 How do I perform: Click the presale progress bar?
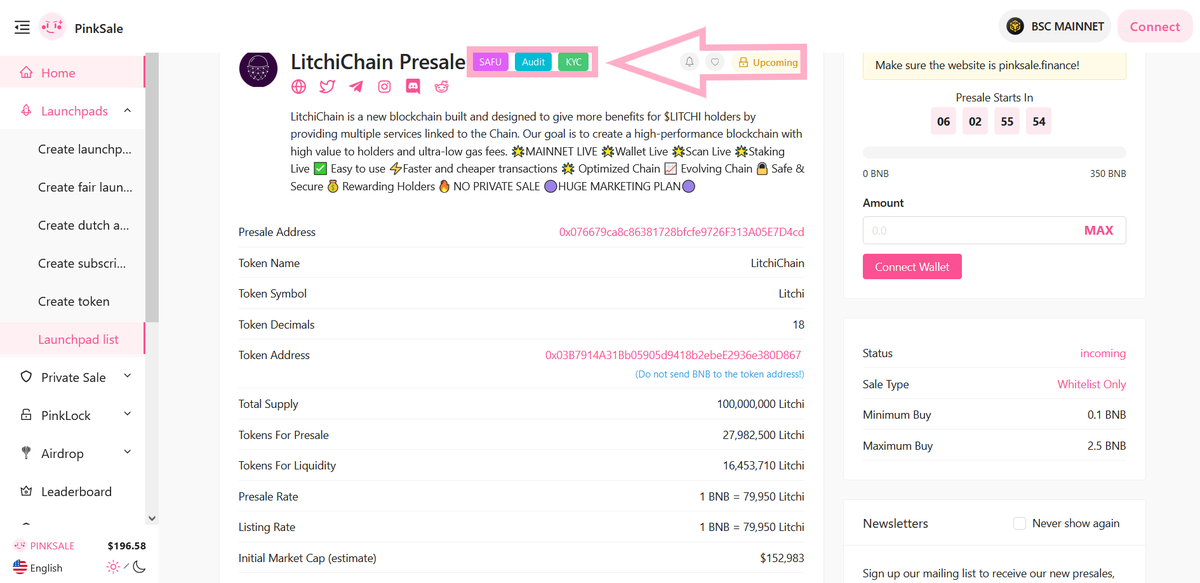pyautogui.click(x=994, y=153)
